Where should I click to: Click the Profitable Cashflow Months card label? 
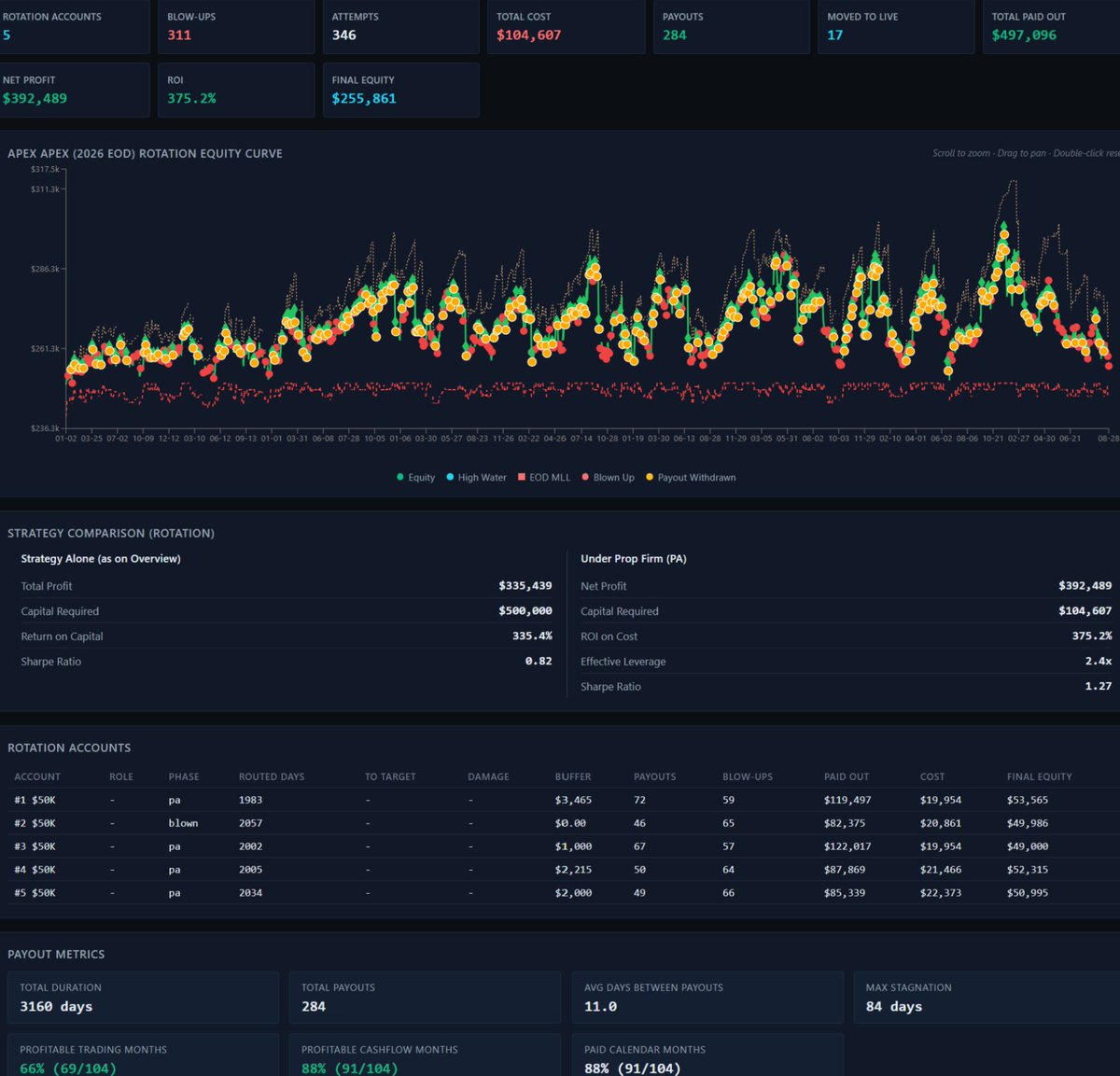[379, 1050]
